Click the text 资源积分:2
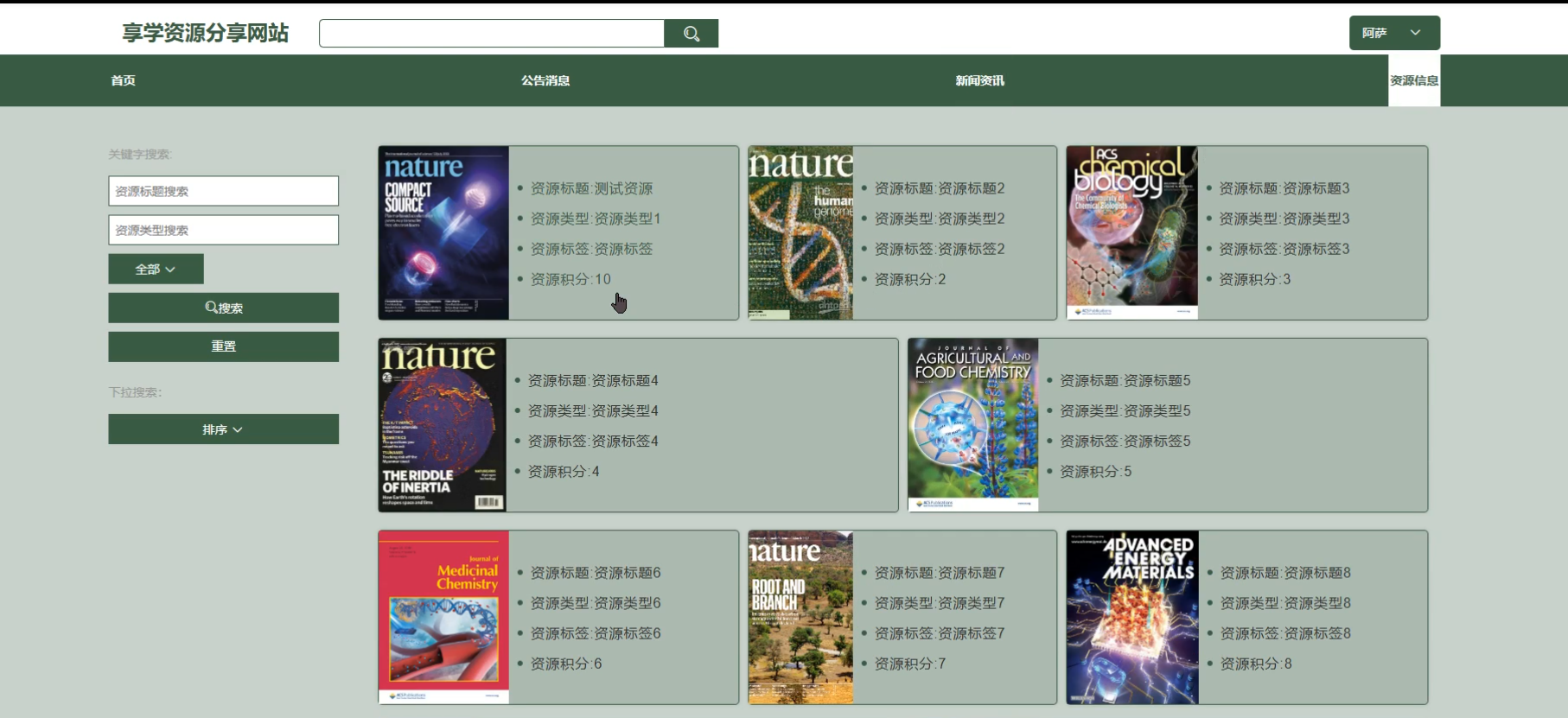Screen dimensions: 1568x718 click(x=910, y=279)
